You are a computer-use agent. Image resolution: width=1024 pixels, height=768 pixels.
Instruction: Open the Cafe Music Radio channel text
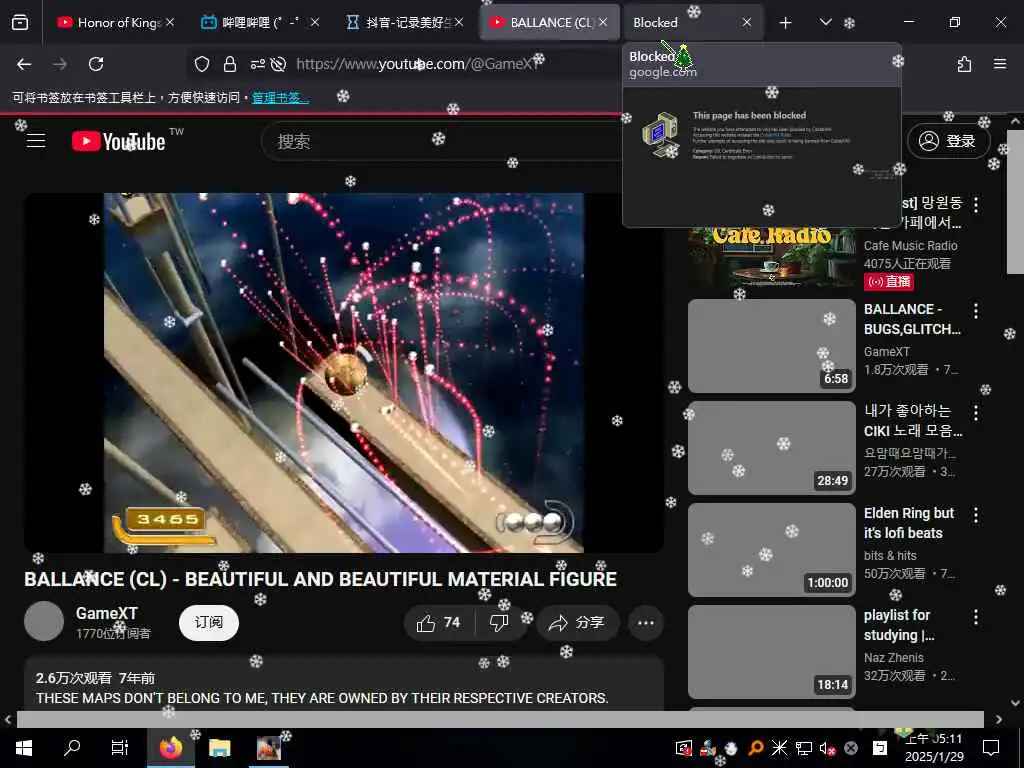pos(910,246)
